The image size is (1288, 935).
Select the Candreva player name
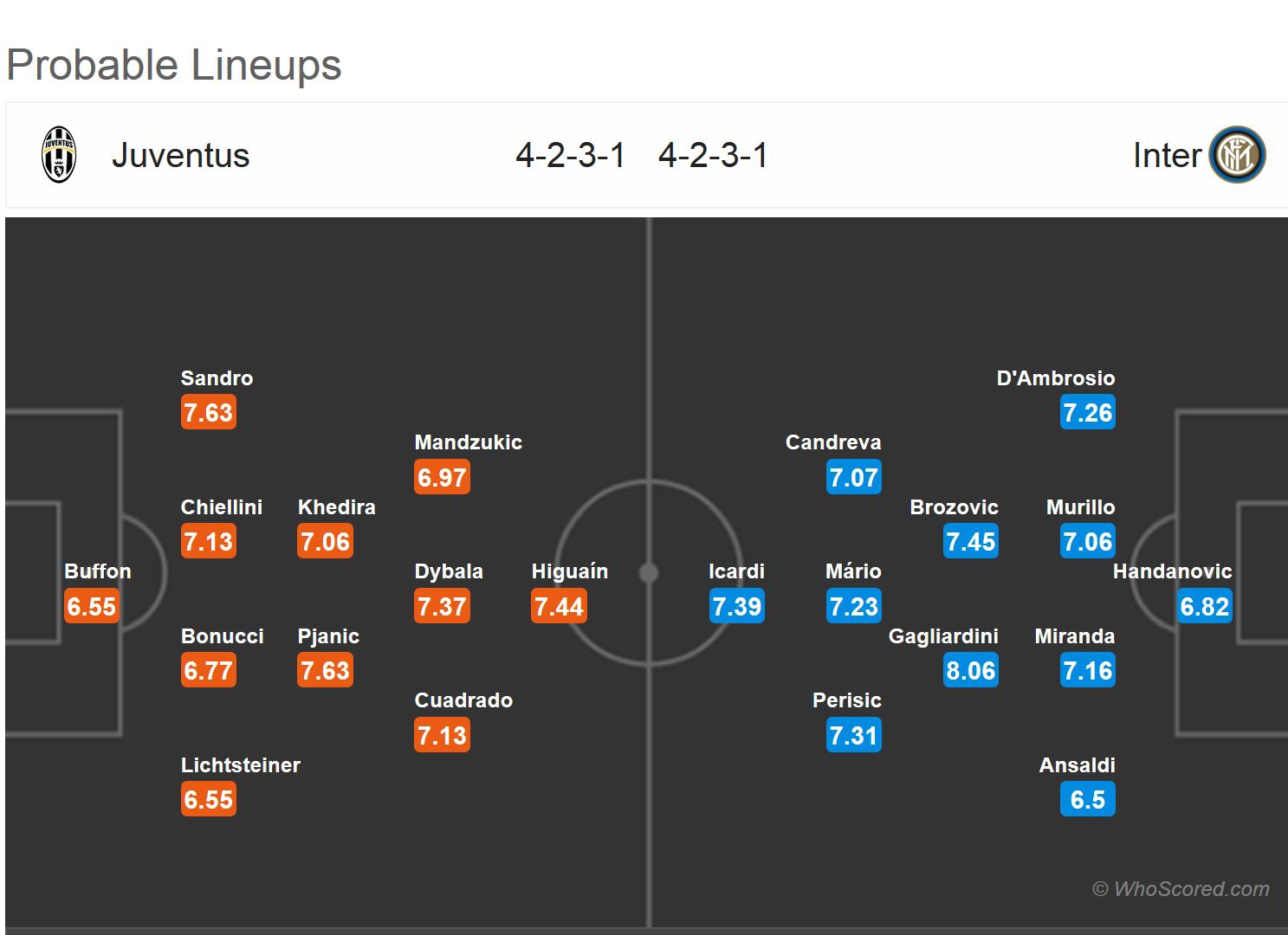pos(833,442)
